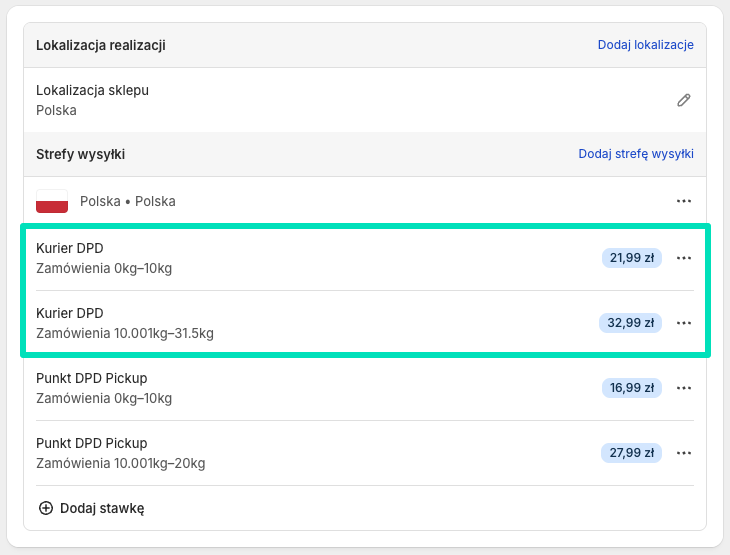
Task: Select the Punkt DPD Pickup 0kg–10kg rate name
Action: tap(91, 379)
